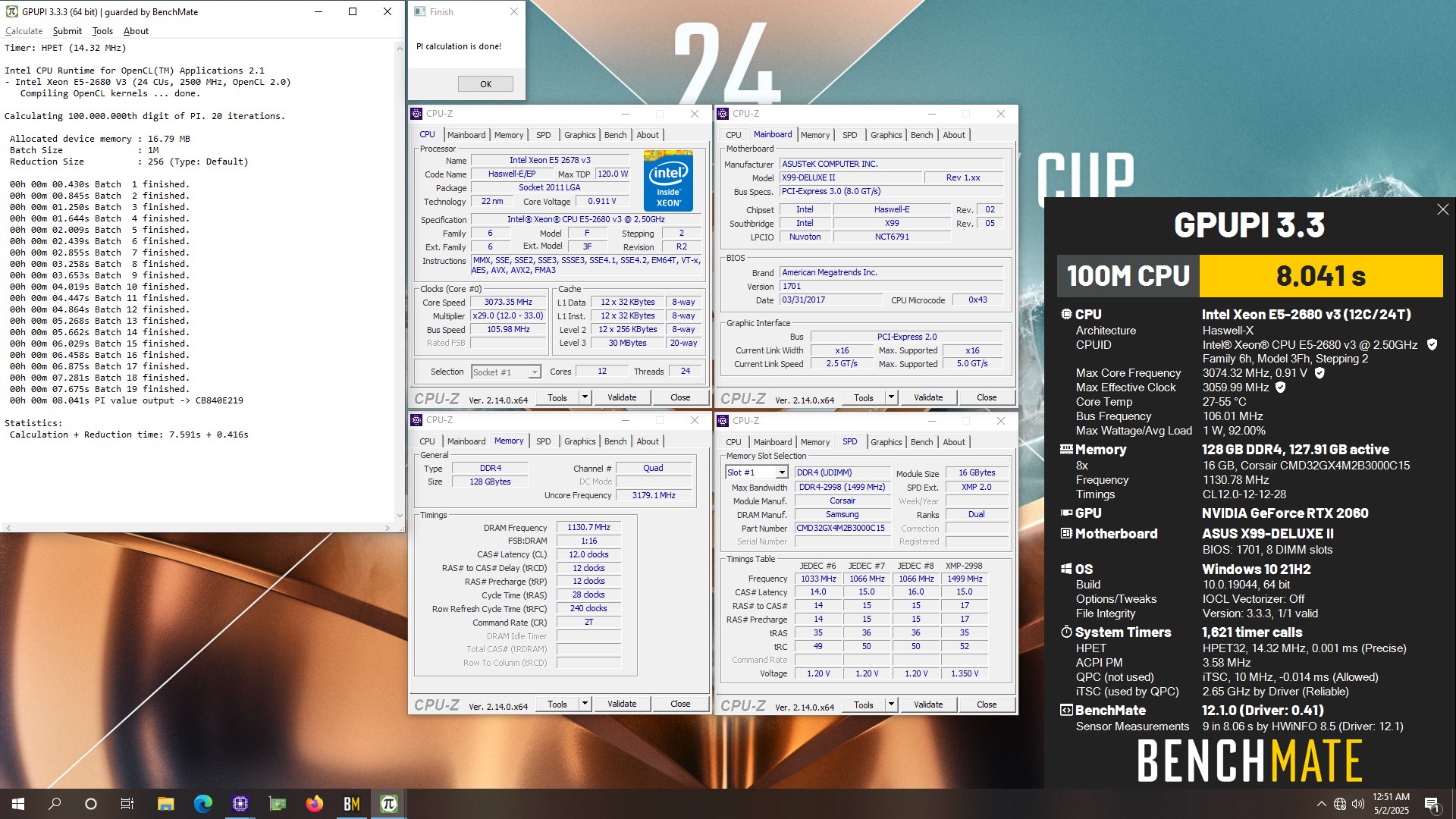Open SPD tab in Mainboard window
The width and height of the screenshot is (1456, 819).
(849, 135)
